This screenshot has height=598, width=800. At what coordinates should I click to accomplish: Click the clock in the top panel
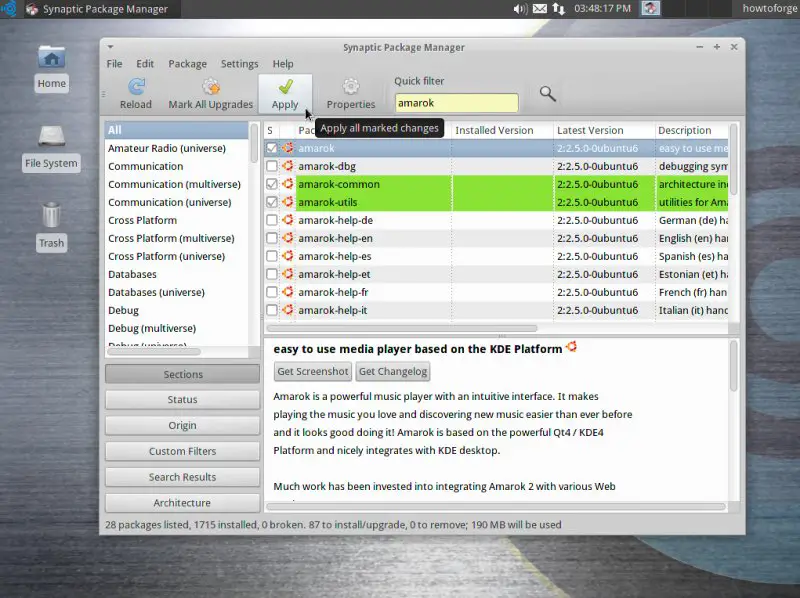pos(603,9)
